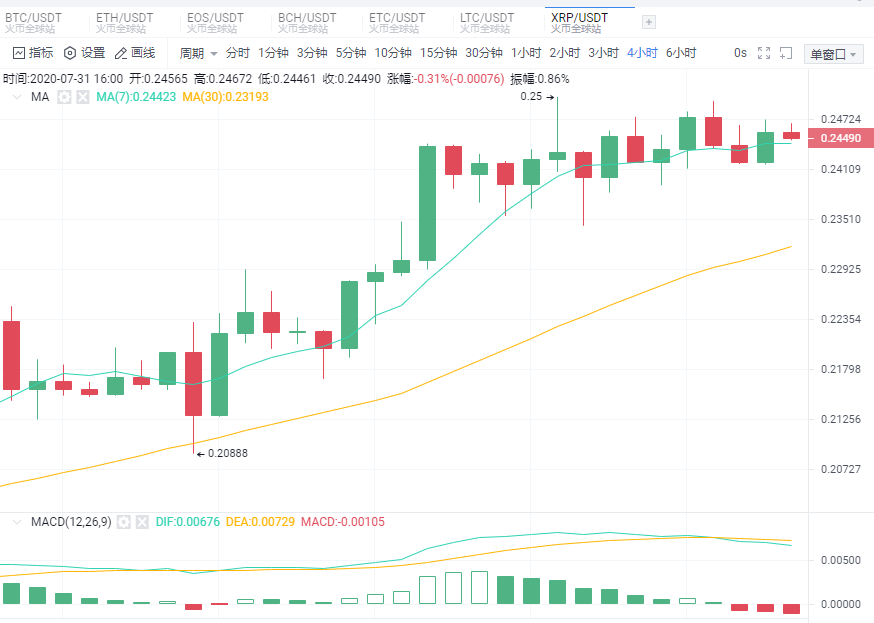Open the 周期 period dropdown
This screenshot has height=623, width=874.
[198, 53]
